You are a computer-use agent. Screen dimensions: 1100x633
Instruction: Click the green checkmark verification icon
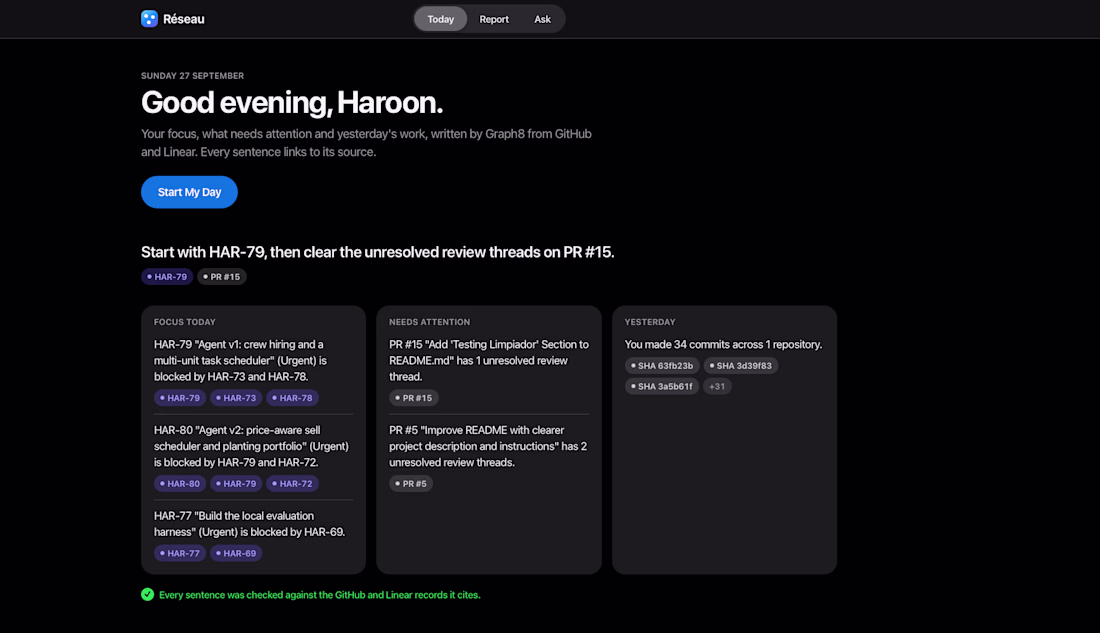(147, 594)
